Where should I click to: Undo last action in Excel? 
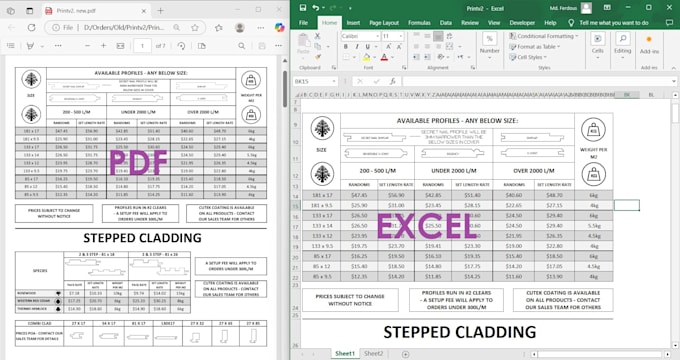point(316,8)
